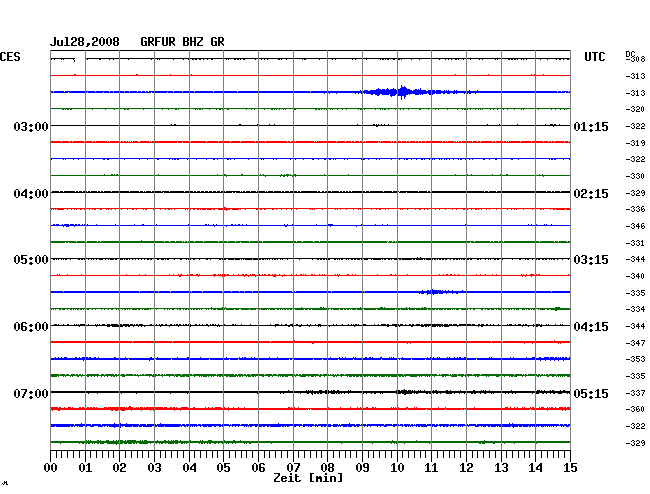650x494 pixels.
Task: Select the 04 minute axis tick label
Action: [189, 467]
